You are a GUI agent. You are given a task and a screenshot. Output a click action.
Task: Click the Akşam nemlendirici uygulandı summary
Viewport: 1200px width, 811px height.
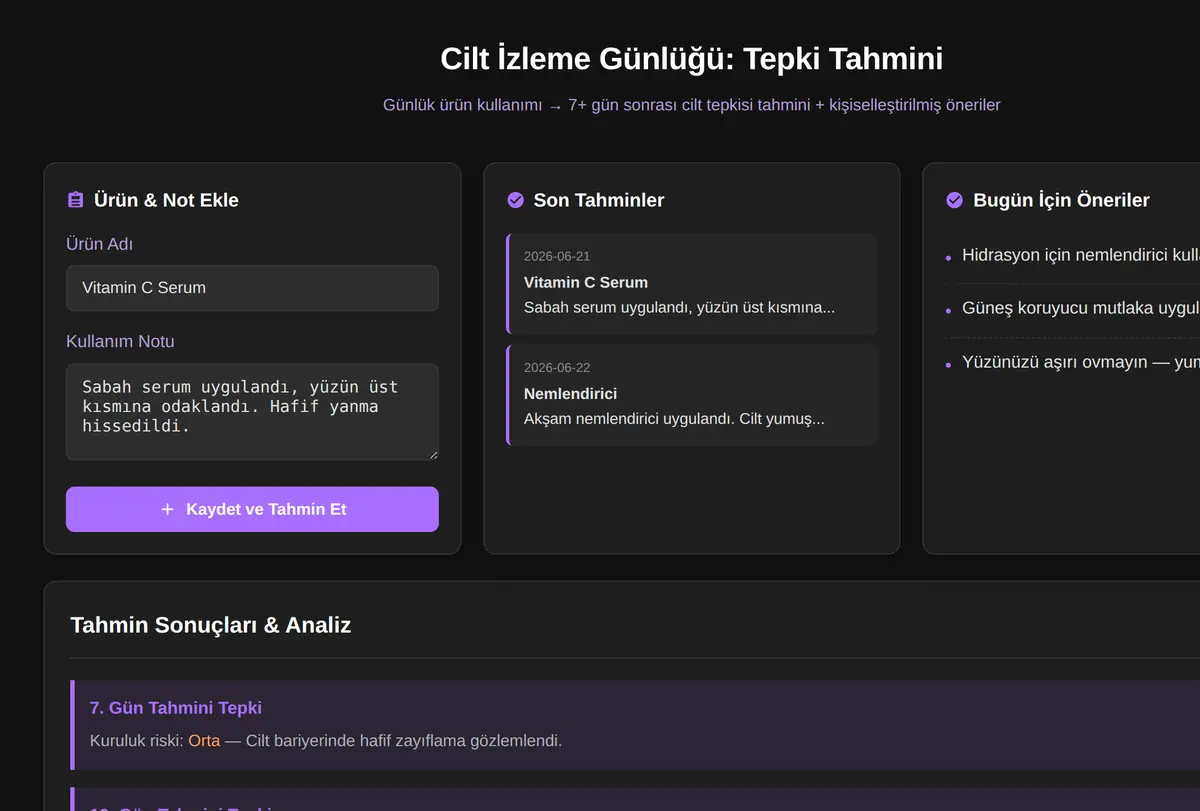(674, 418)
